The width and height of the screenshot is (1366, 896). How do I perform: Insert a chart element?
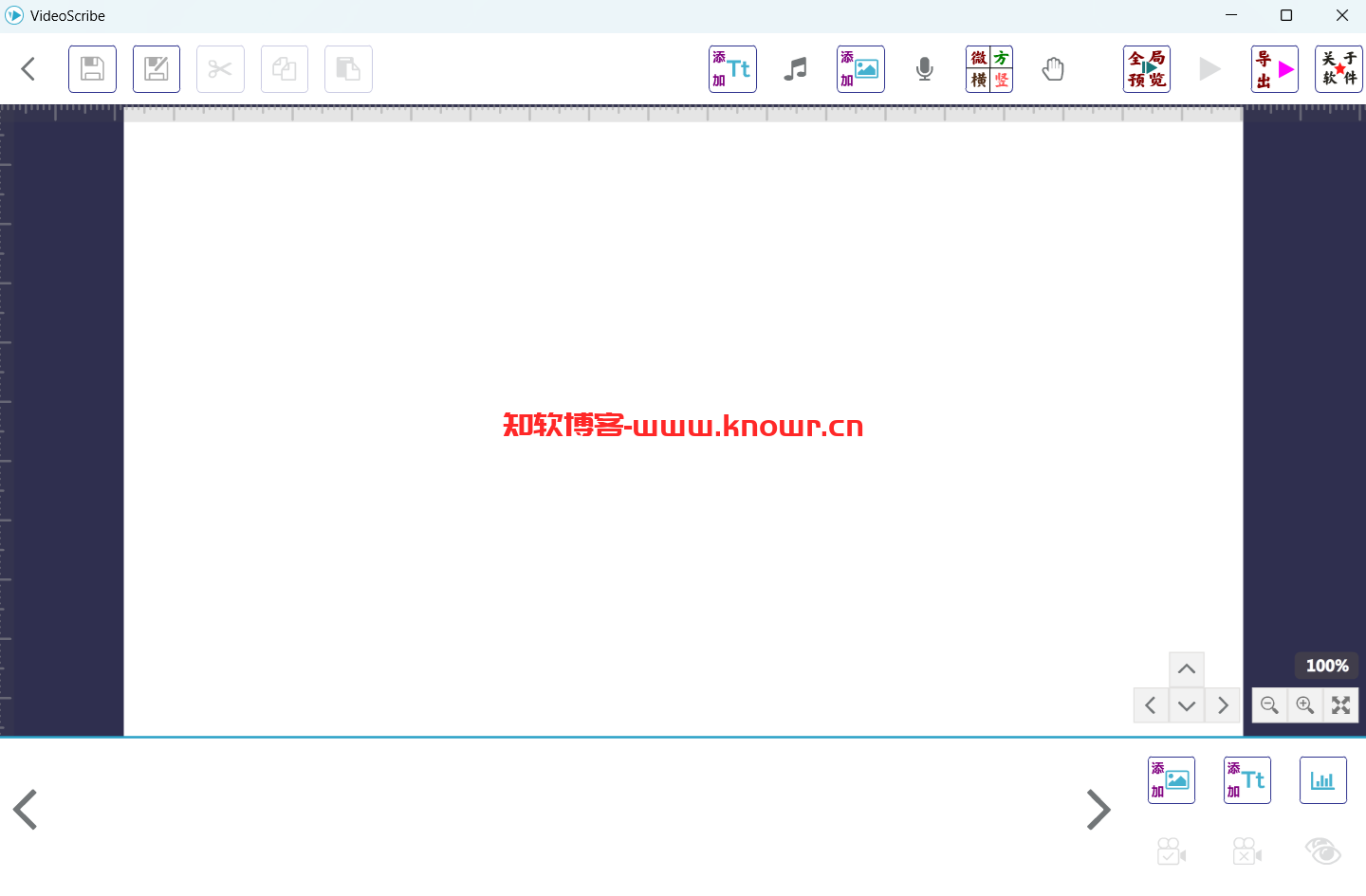[1323, 780]
